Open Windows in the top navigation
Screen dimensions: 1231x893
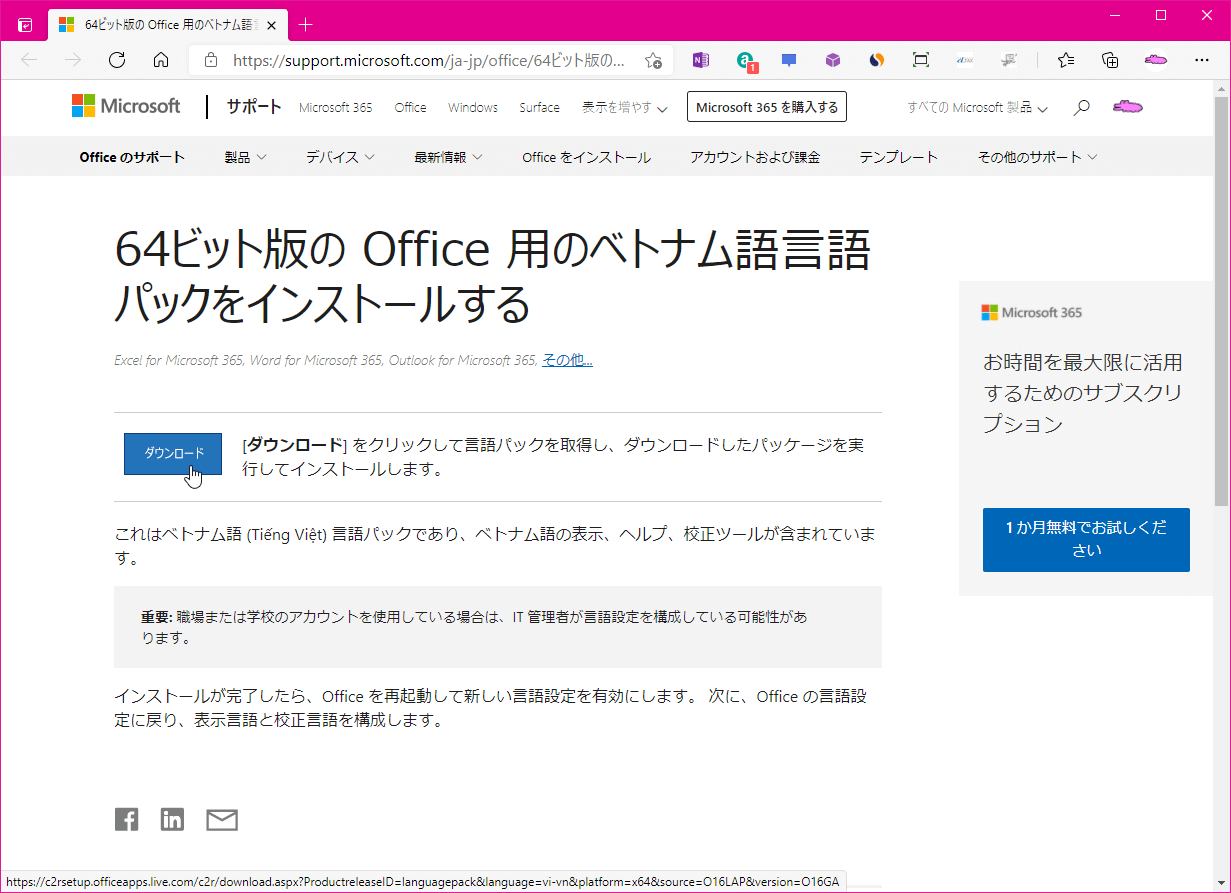click(473, 107)
